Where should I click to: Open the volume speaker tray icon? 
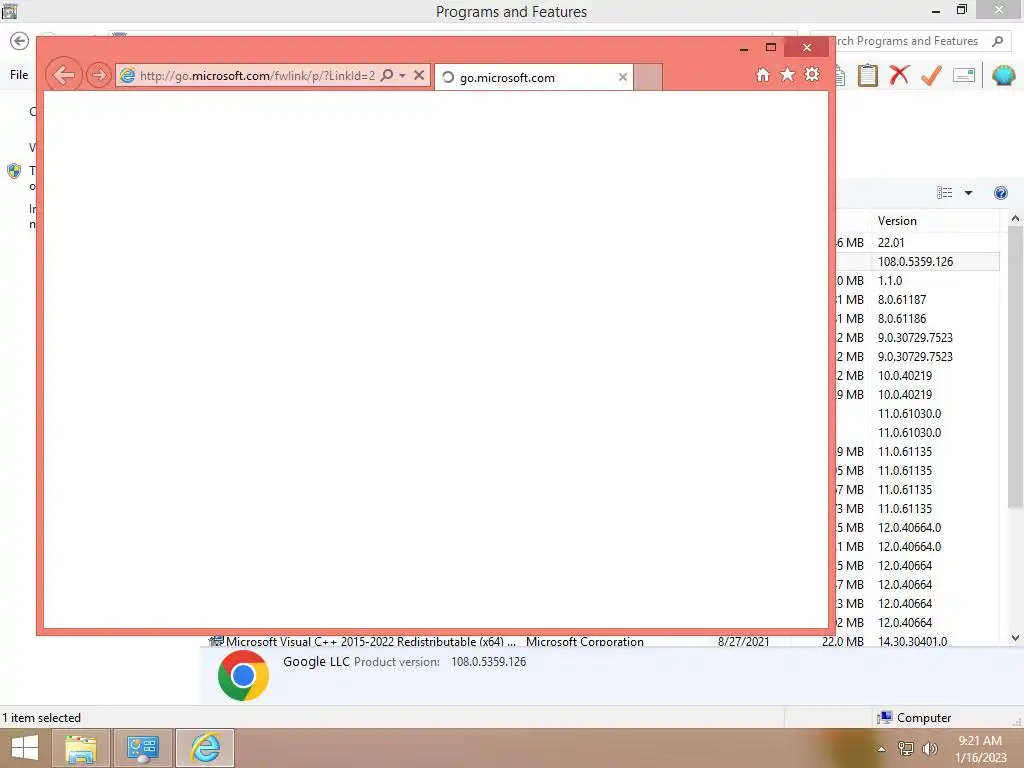pos(929,749)
